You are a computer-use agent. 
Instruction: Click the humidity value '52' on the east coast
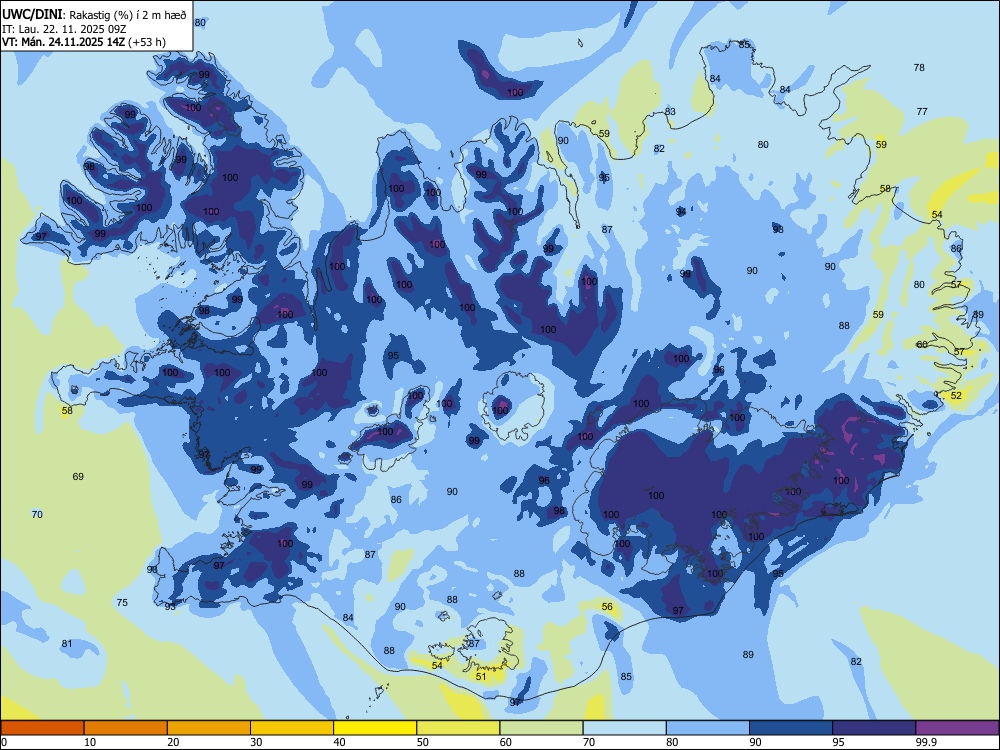click(x=956, y=395)
